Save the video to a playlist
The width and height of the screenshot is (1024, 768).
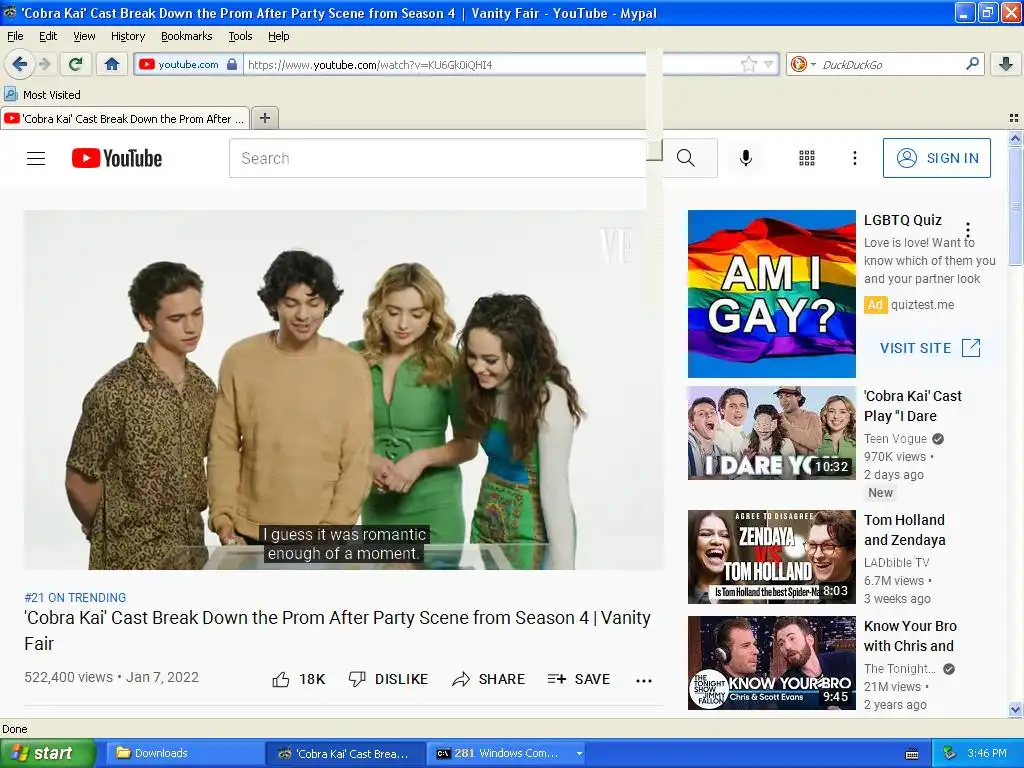579,679
